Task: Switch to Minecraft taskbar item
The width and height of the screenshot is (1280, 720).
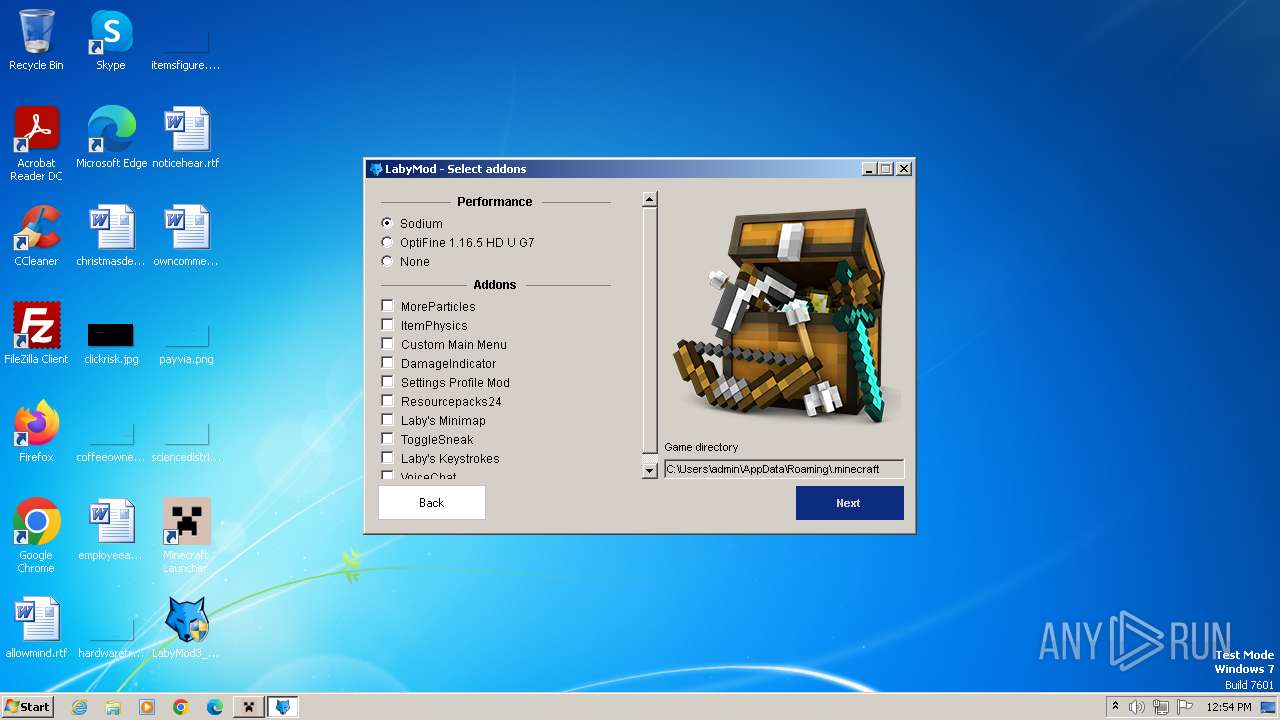Action: point(249,707)
